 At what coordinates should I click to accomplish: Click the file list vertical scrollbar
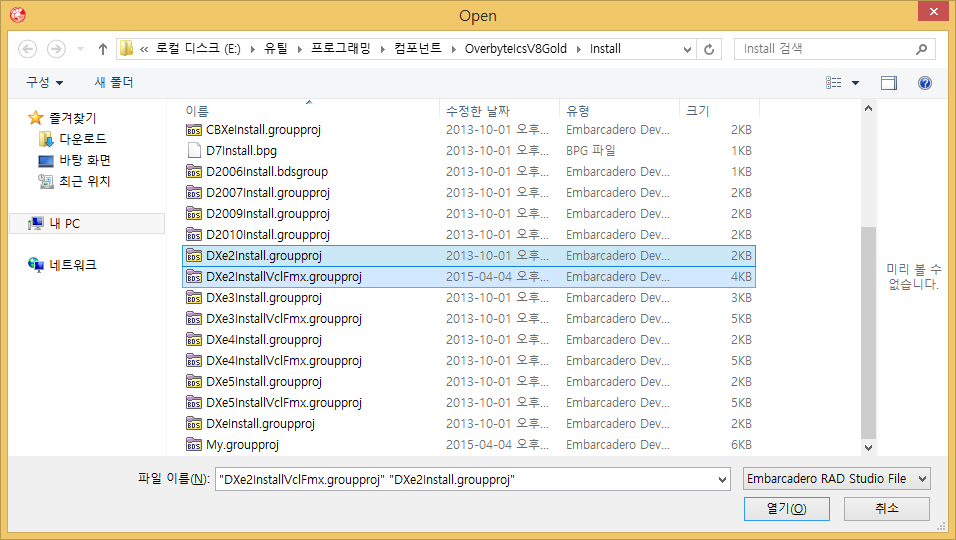868,330
